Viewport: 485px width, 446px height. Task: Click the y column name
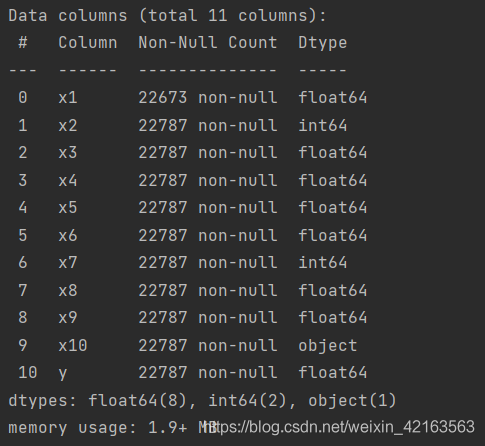(63, 374)
